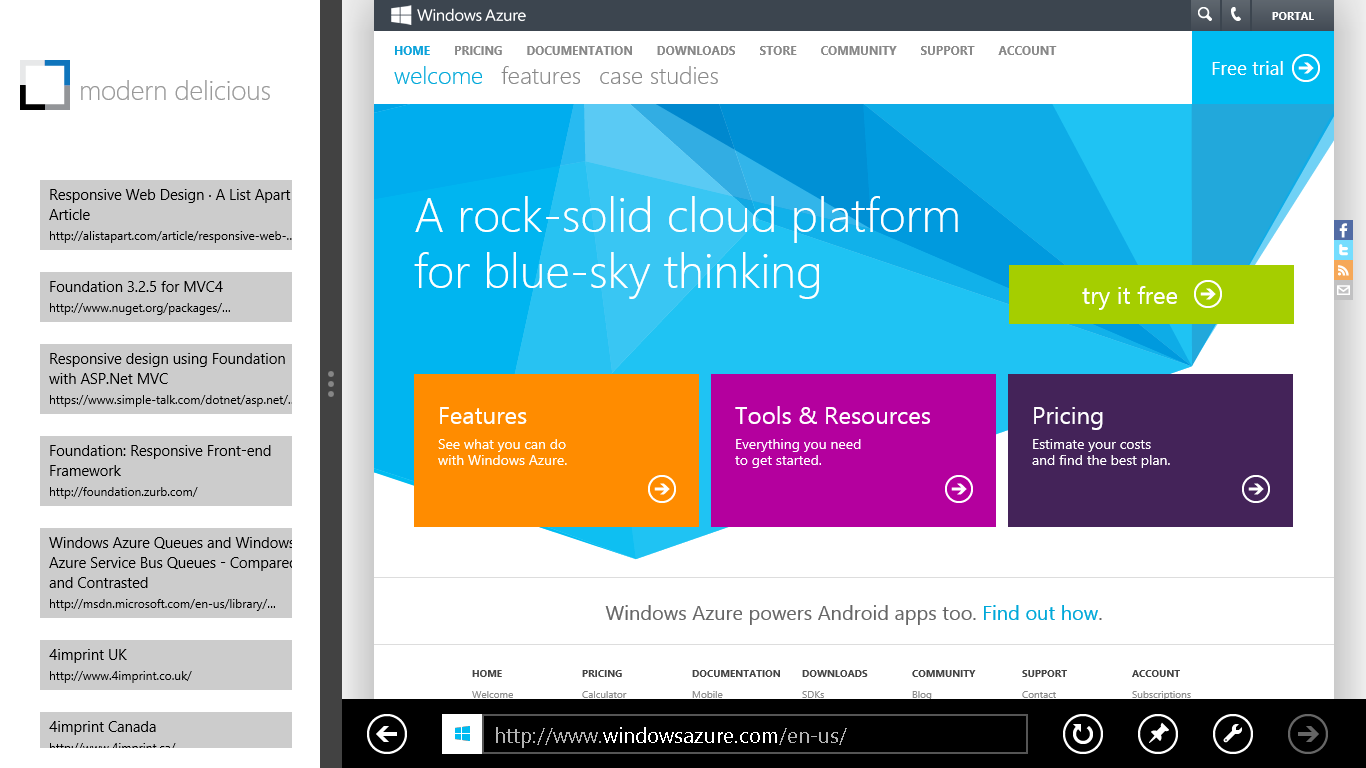The width and height of the screenshot is (1366, 768).
Task: Open Responsive Web Design A List Apart bookmark
Action: pyautogui.click(x=166, y=215)
